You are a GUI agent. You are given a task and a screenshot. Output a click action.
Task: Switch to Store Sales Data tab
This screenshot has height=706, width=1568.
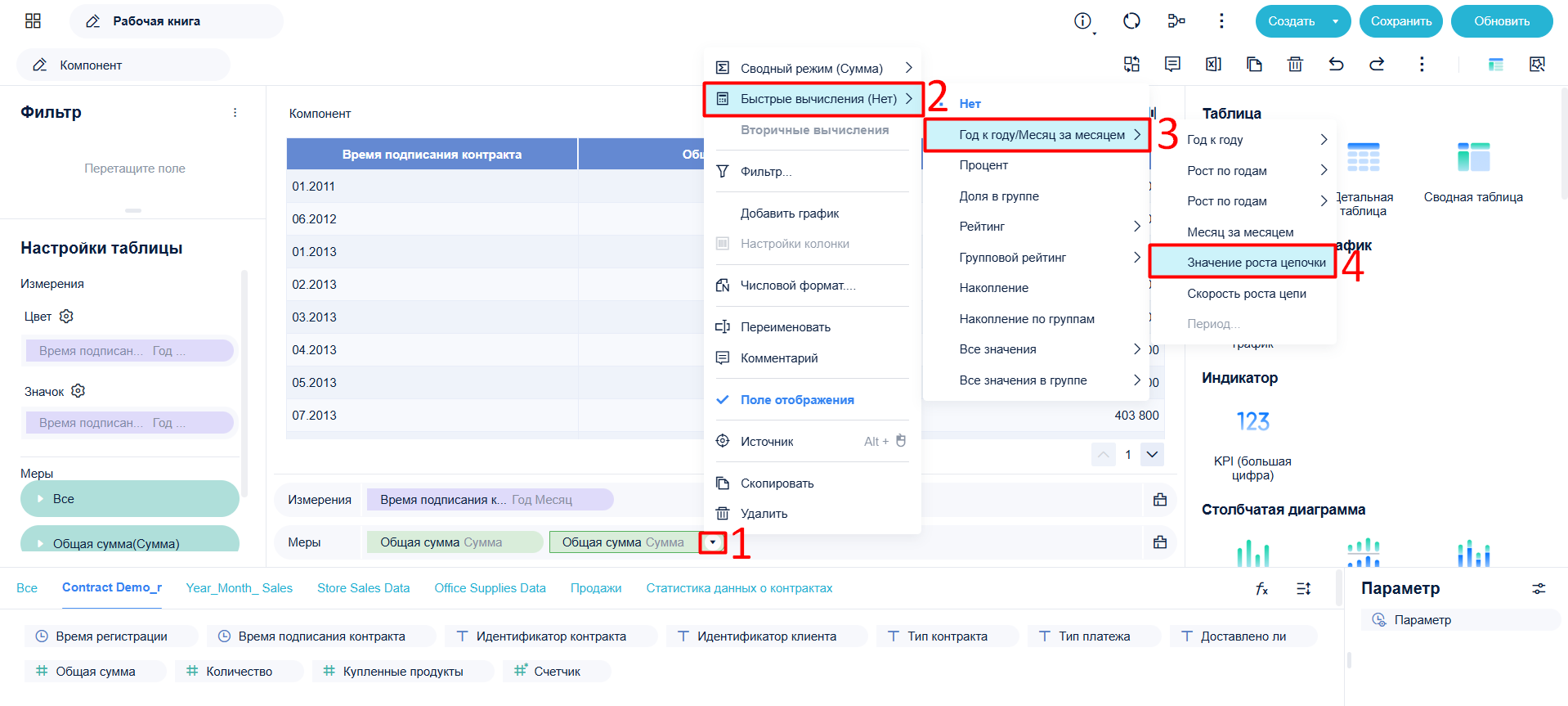point(363,588)
